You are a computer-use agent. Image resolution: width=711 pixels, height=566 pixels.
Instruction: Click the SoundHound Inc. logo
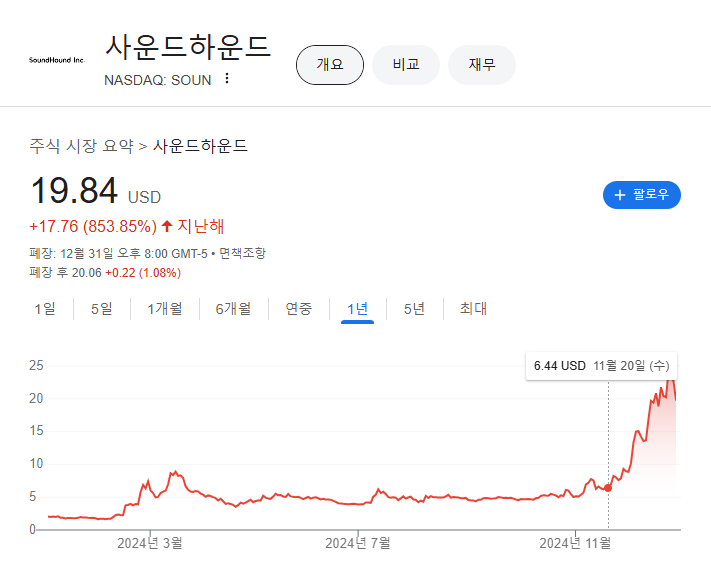pos(57,60)
